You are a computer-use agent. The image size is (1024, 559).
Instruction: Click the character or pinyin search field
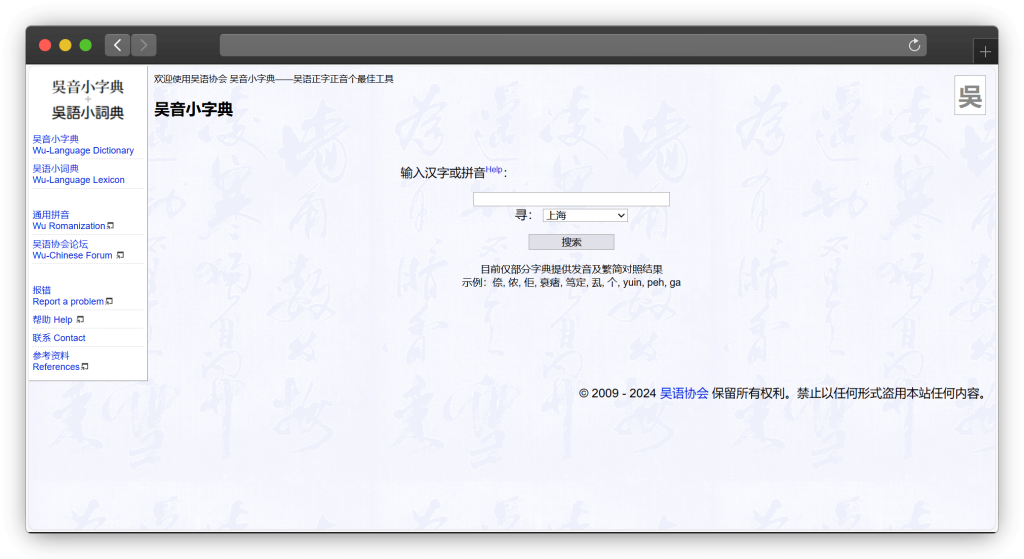(x=571, y=199)
